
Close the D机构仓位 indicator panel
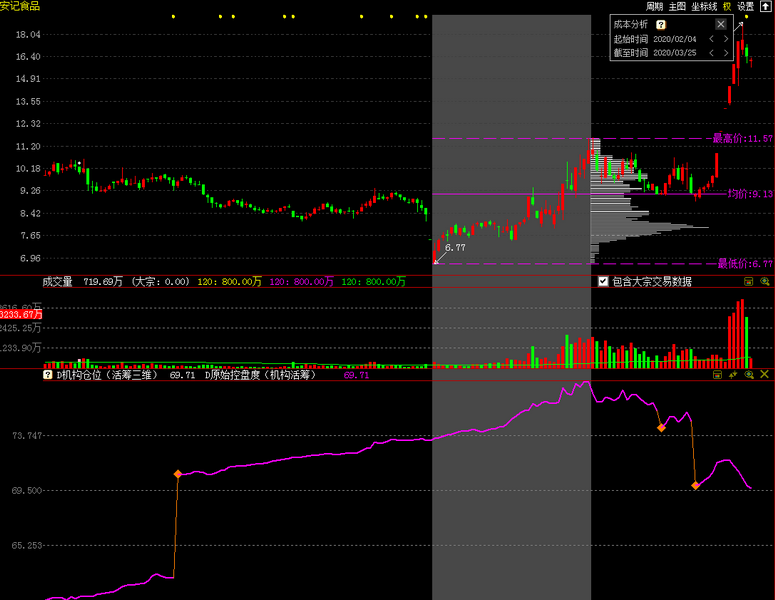coord(765,375)
